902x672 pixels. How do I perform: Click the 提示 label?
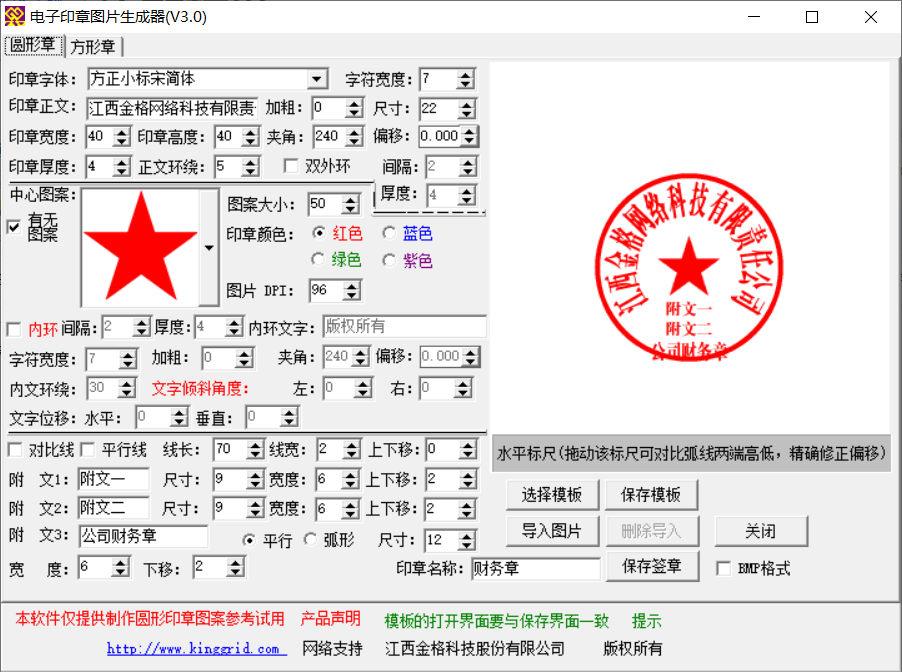pyautogui.click(x=647, y=621)
